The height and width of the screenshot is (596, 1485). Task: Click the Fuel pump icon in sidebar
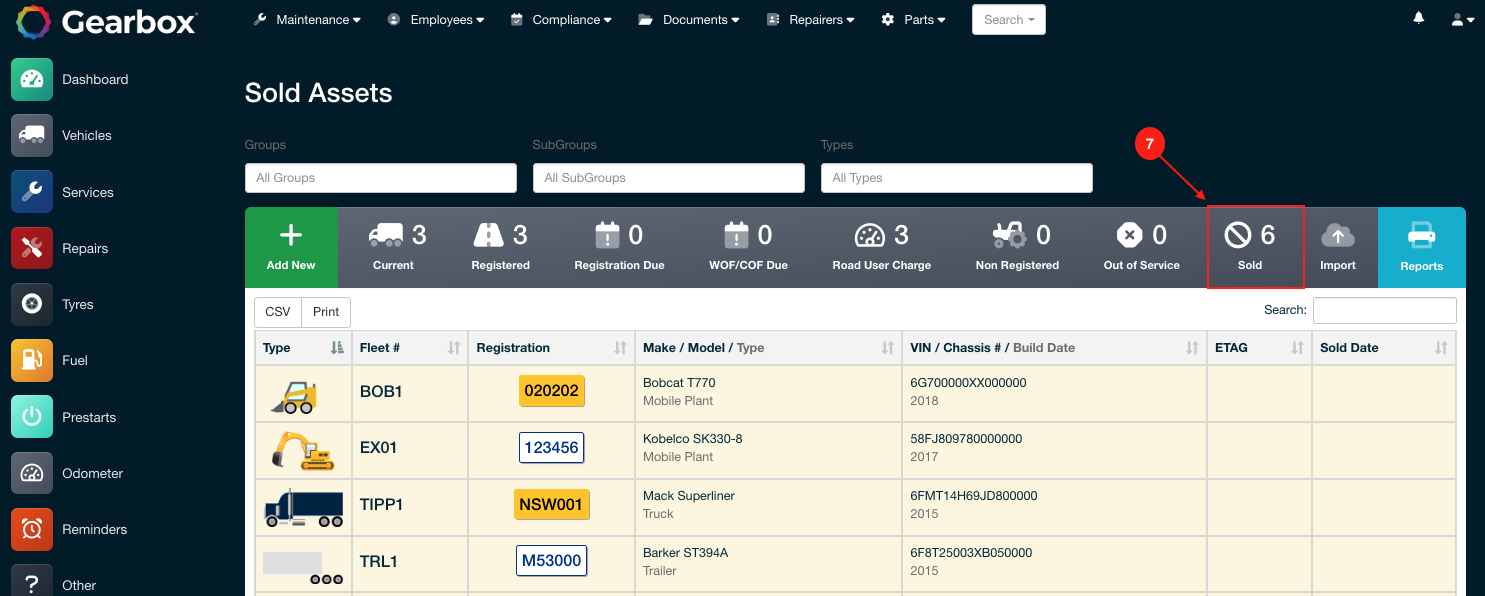coord(31,360)
